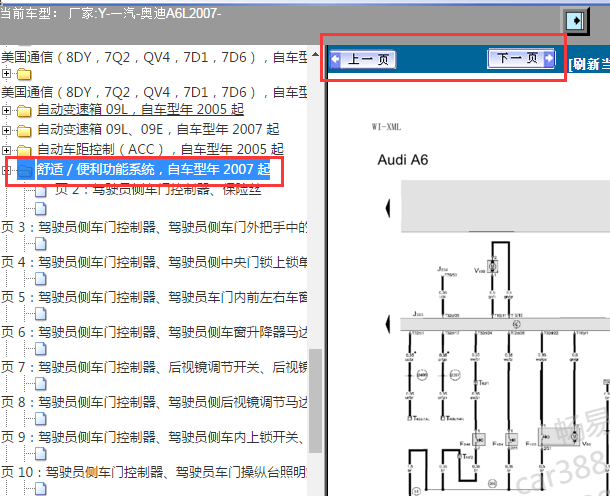The height and width of the screenshot is (496, 610).
Task: Click document icon above 页 7 row
Action: [40, 349]
